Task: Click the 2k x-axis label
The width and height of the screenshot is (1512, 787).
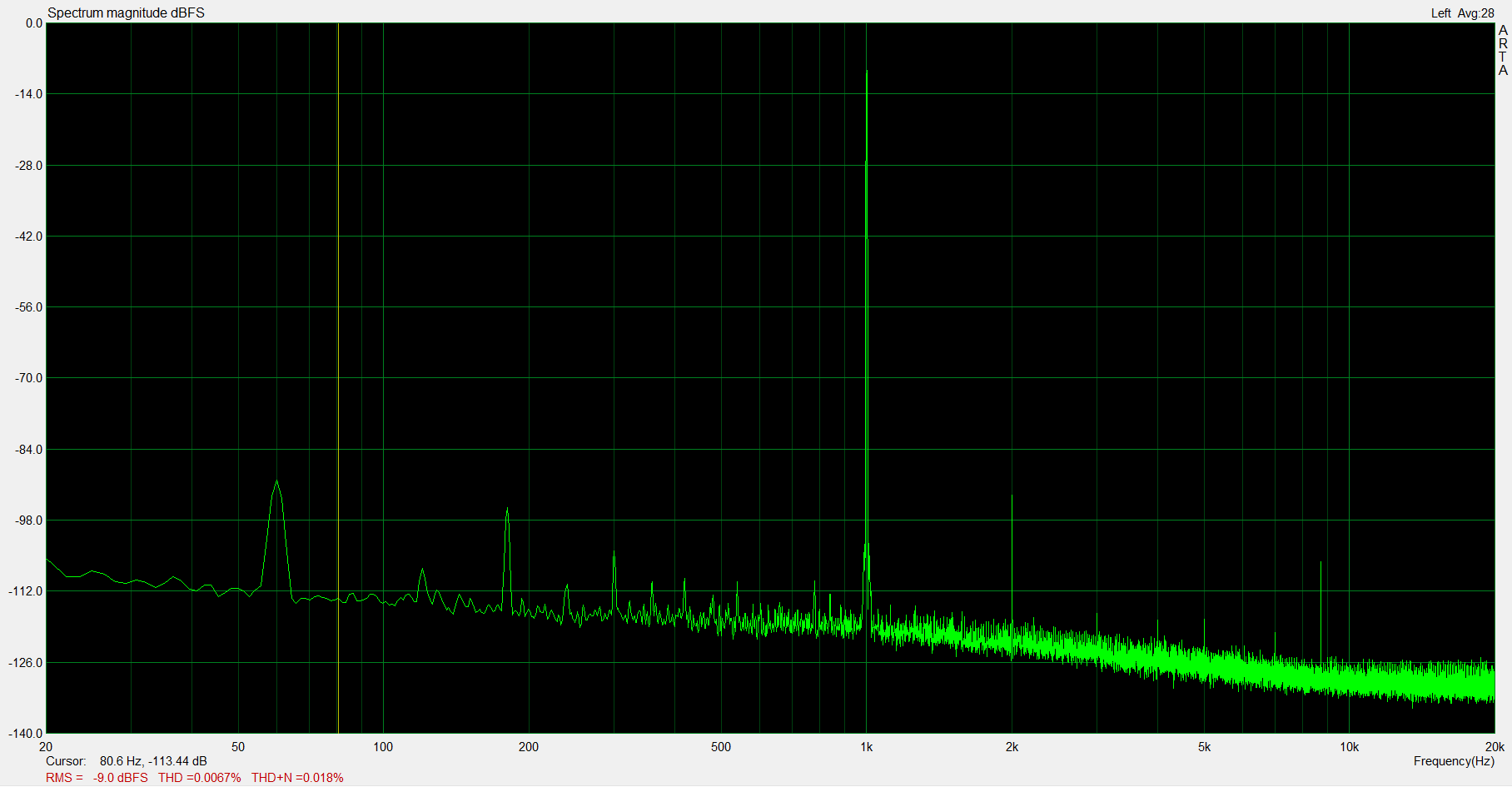Action: click(x=1012, y=747)
